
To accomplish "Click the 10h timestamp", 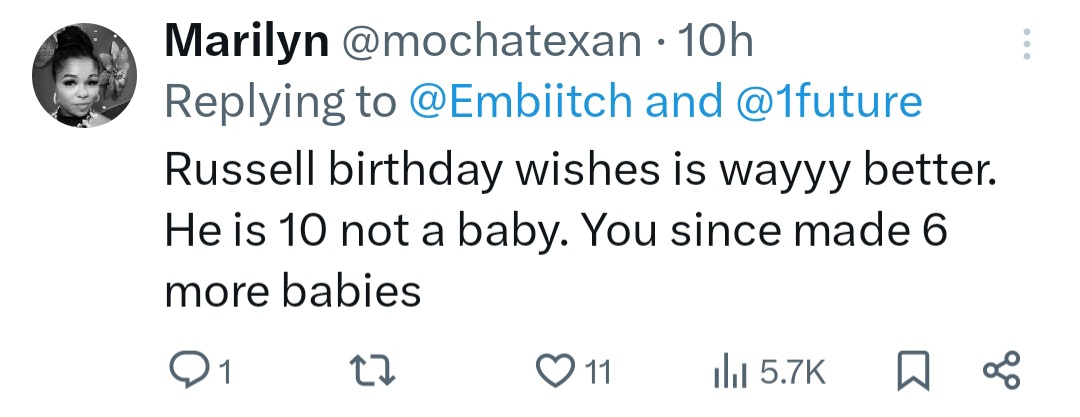I will [x=714, y=41].
